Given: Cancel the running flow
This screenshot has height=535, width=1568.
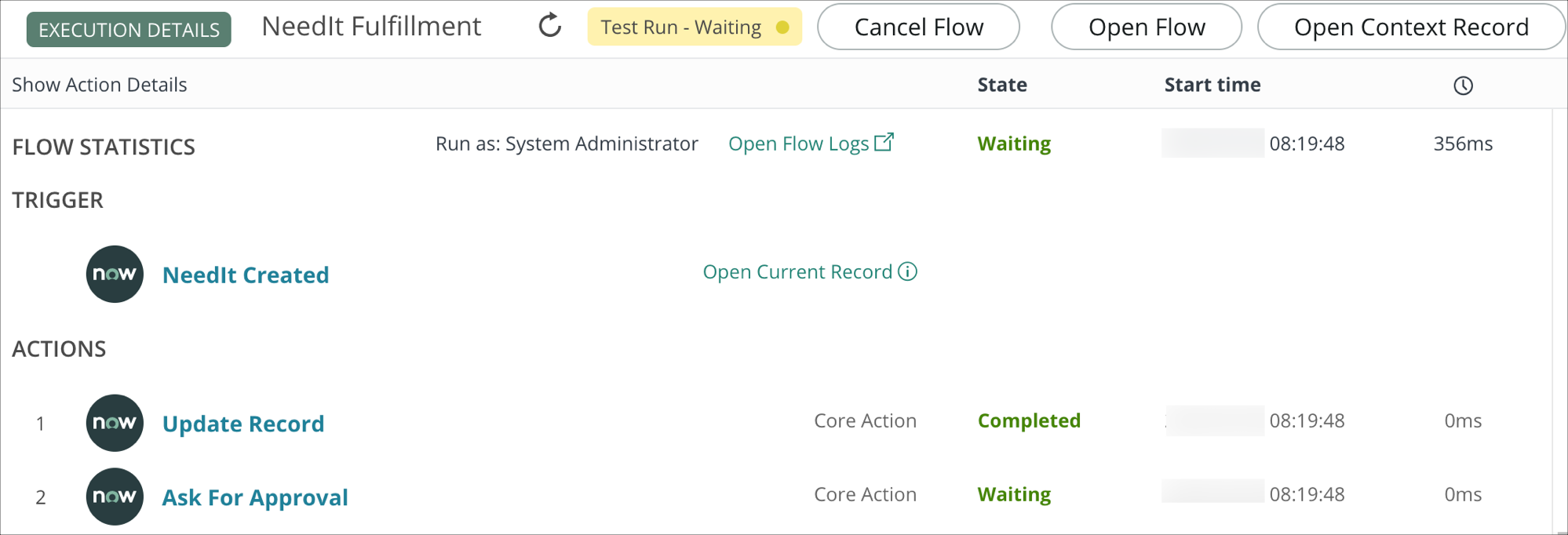Looking at the screenshot, I should click(918, 26).
